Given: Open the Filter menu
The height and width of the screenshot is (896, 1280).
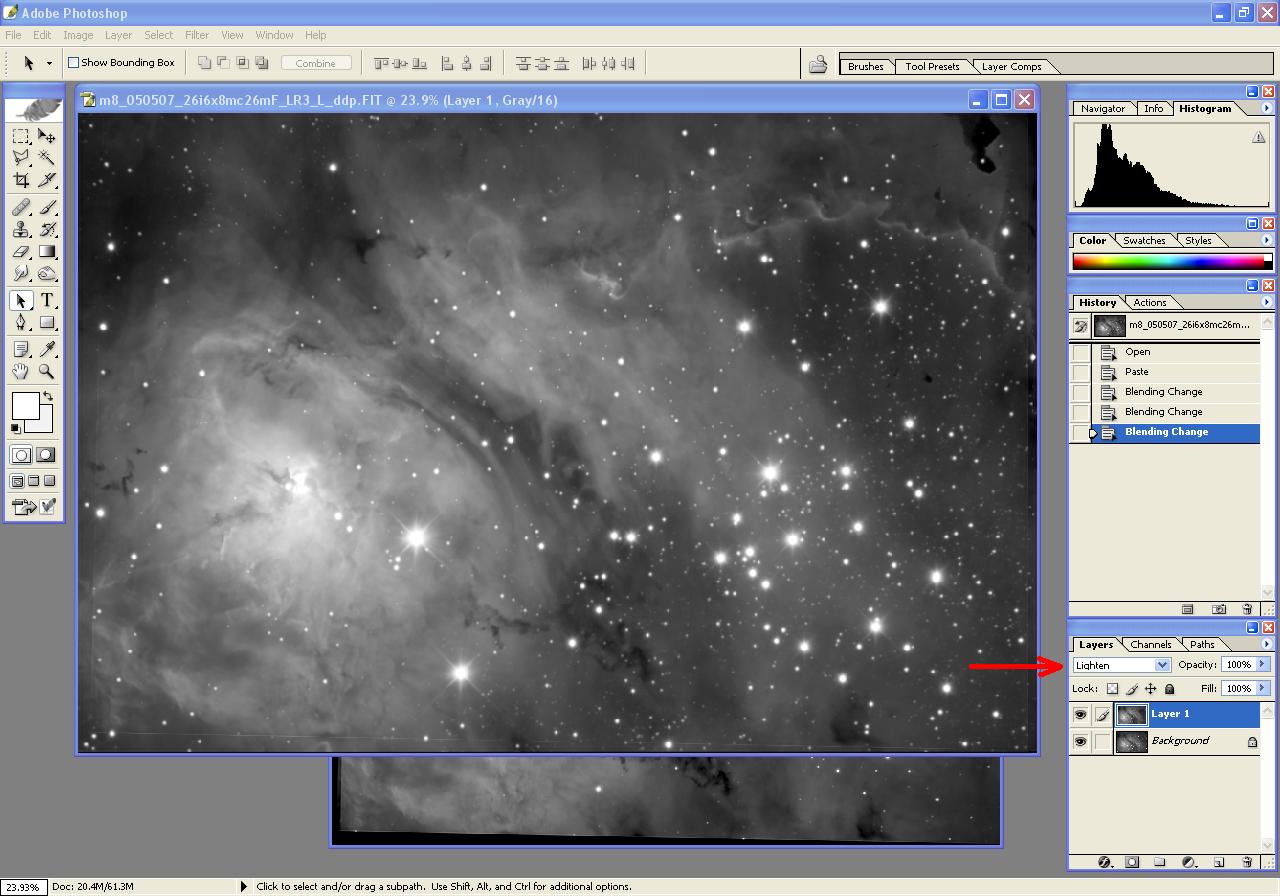Looking at the screenshot, I should tap(197, 35).
